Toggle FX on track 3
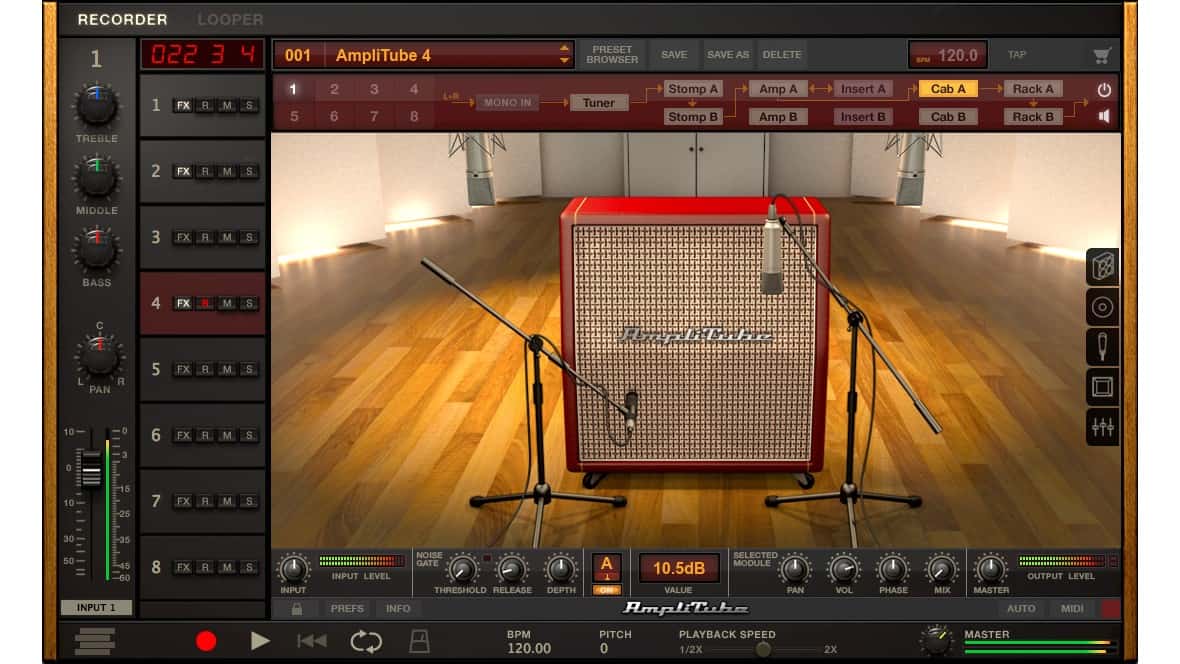 coord(183,237)
